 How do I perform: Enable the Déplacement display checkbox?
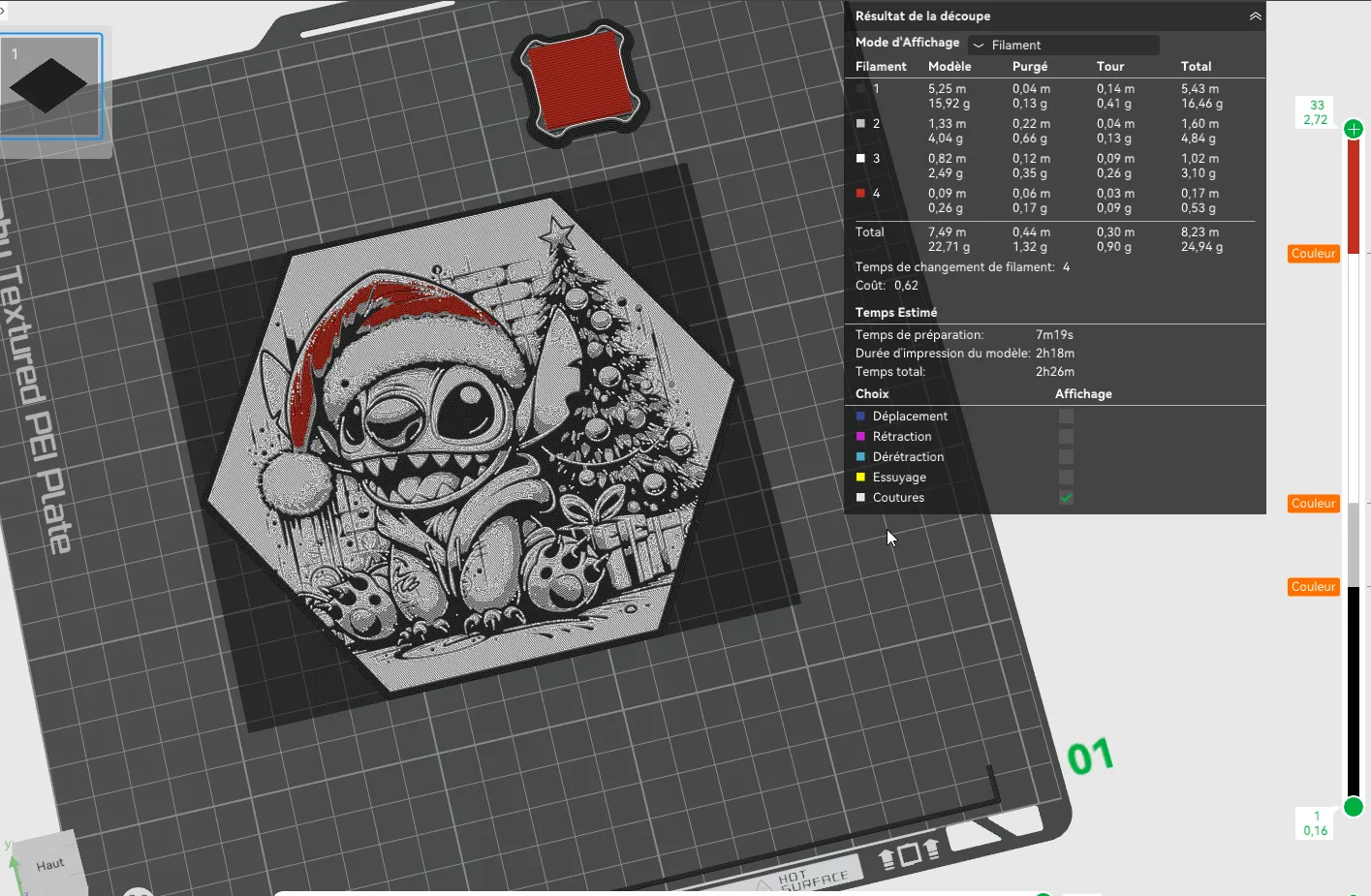point(1066,416)
